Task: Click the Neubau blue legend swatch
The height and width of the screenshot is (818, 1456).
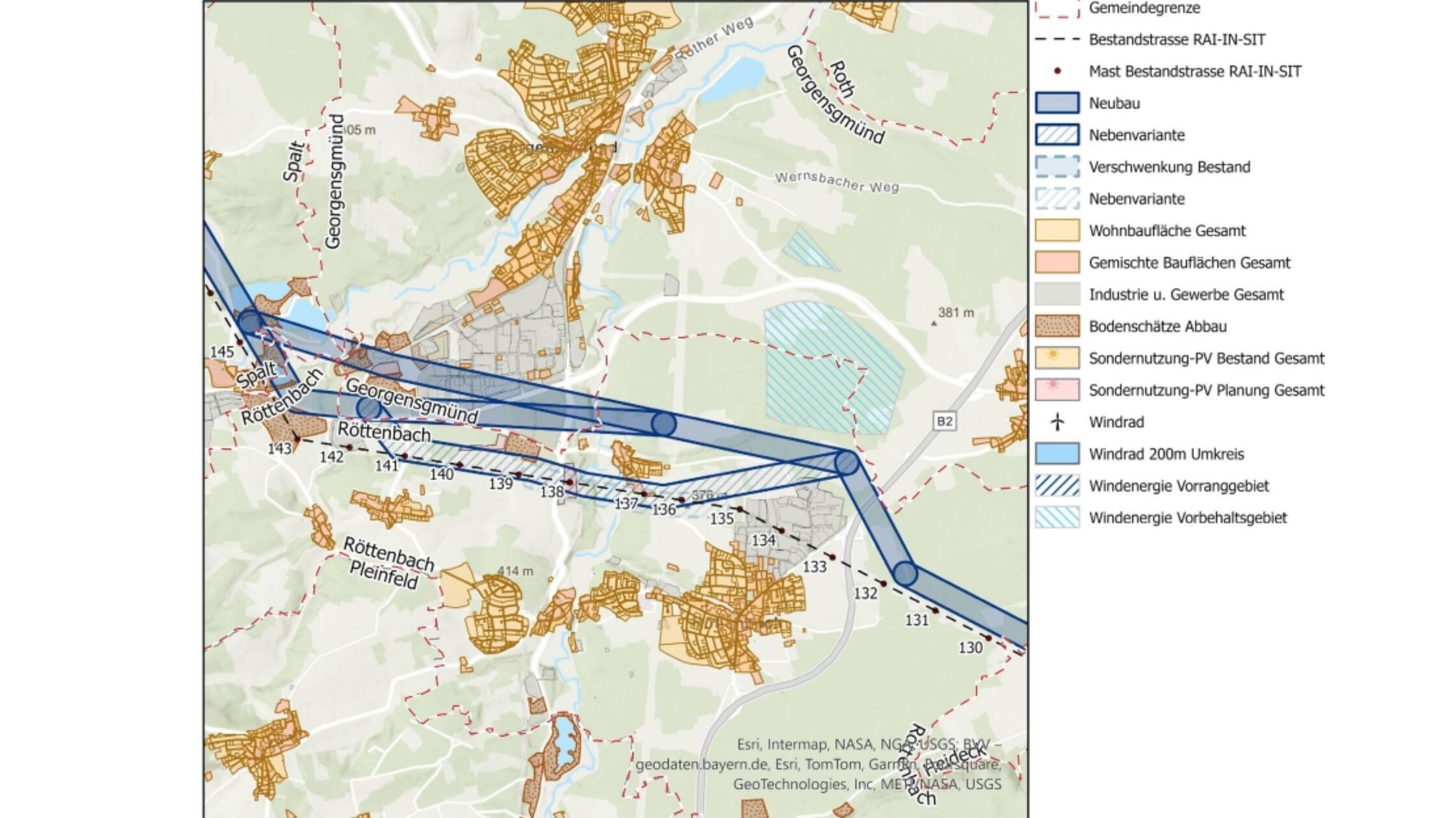Action: [1057, 103]
